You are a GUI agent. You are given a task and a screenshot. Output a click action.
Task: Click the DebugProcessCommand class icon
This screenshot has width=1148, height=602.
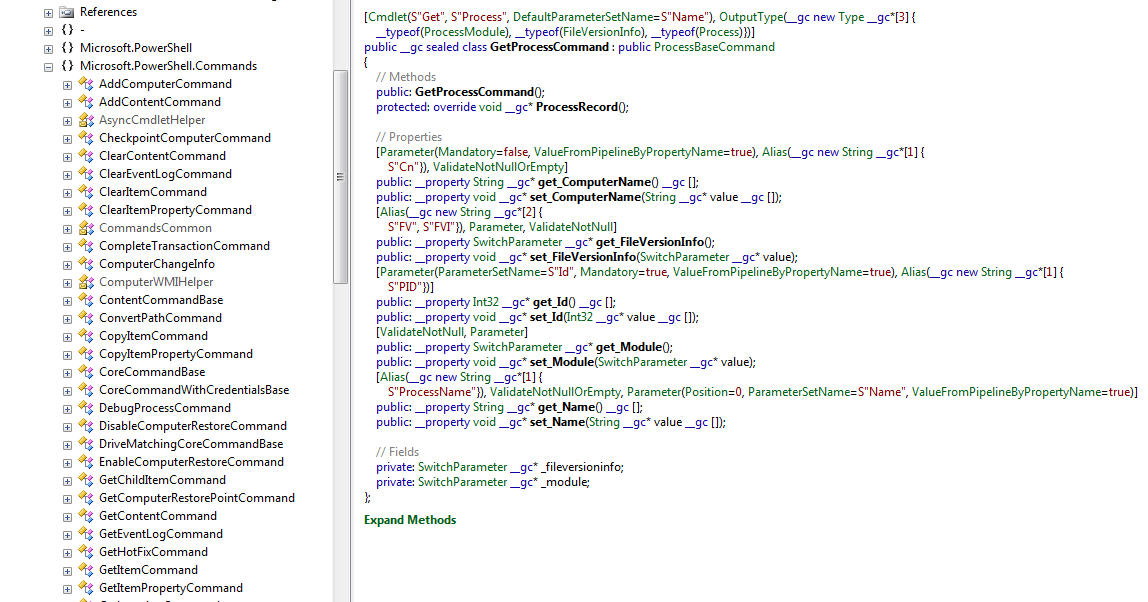(86, 408)
